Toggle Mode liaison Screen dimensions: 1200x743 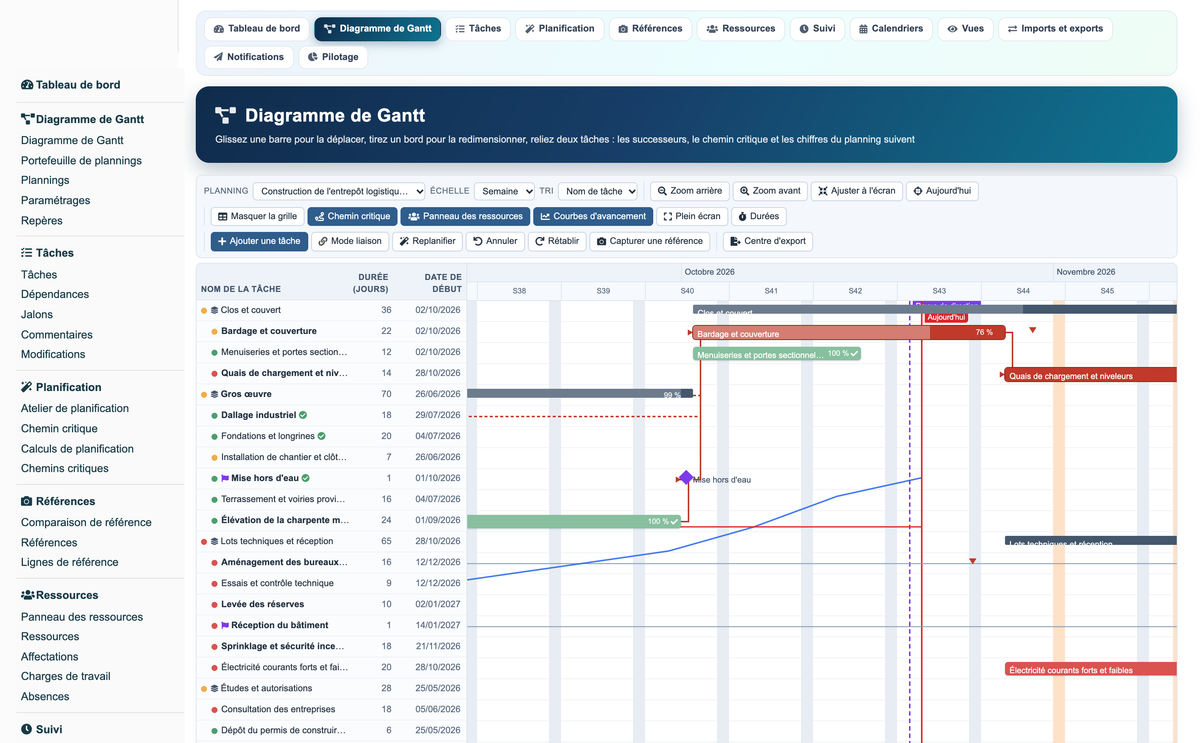click(349, 241)
